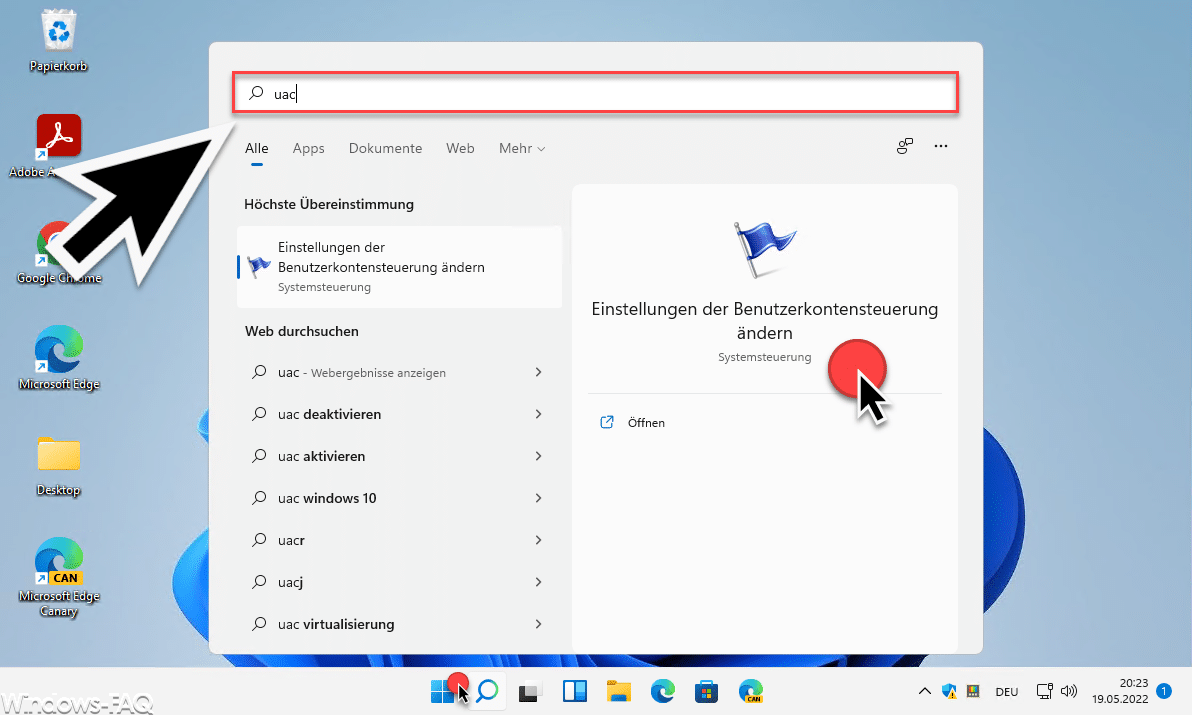Click the search magnifier icon inside the search box
Viewport: 1192px width, 715px height.
256,93
